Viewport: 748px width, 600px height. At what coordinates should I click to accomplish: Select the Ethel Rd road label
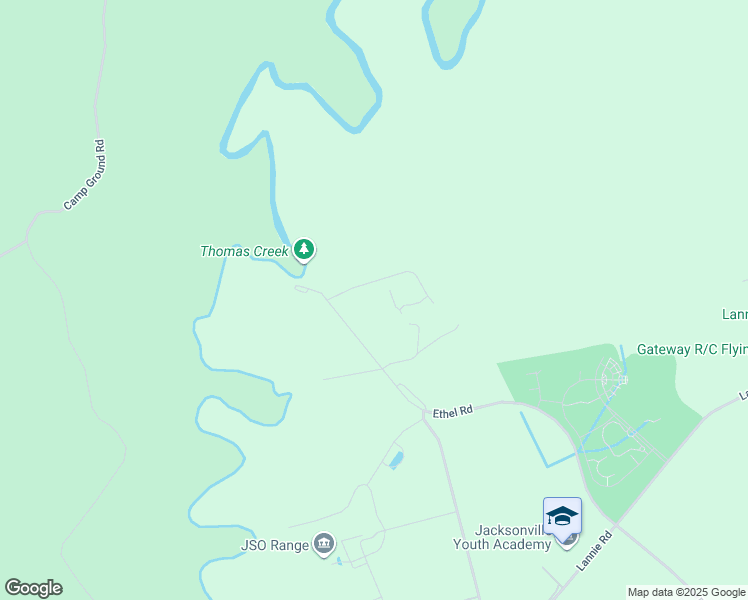click(x=452, y=412)
